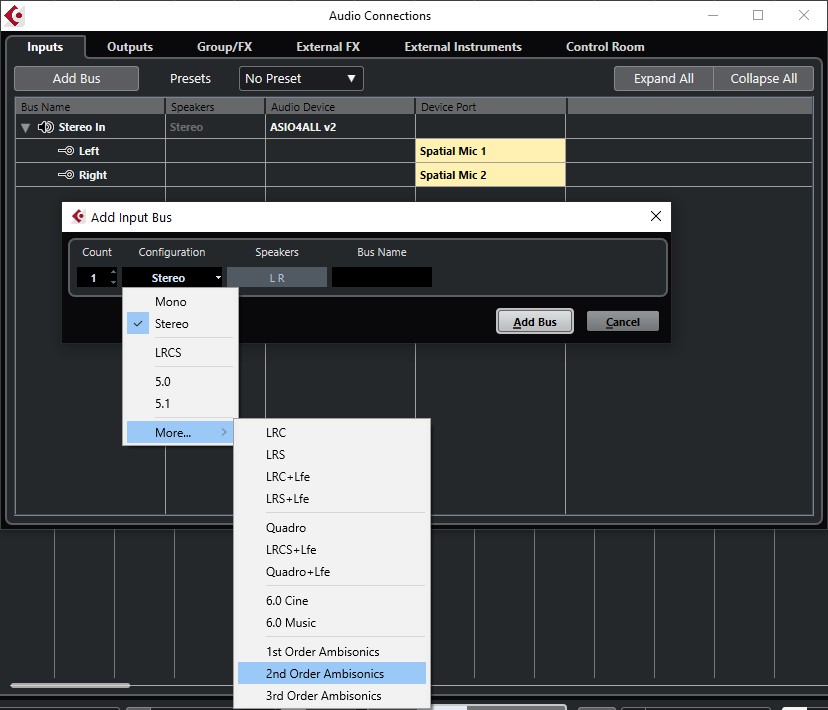Click the Left channel input connector icon
This screenshot has height=710, width=828.
(65, 151)
